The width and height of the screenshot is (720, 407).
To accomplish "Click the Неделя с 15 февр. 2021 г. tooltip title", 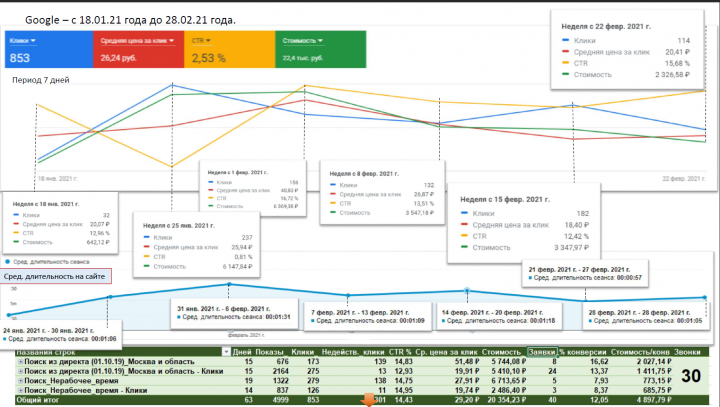I will coord(505,200).
